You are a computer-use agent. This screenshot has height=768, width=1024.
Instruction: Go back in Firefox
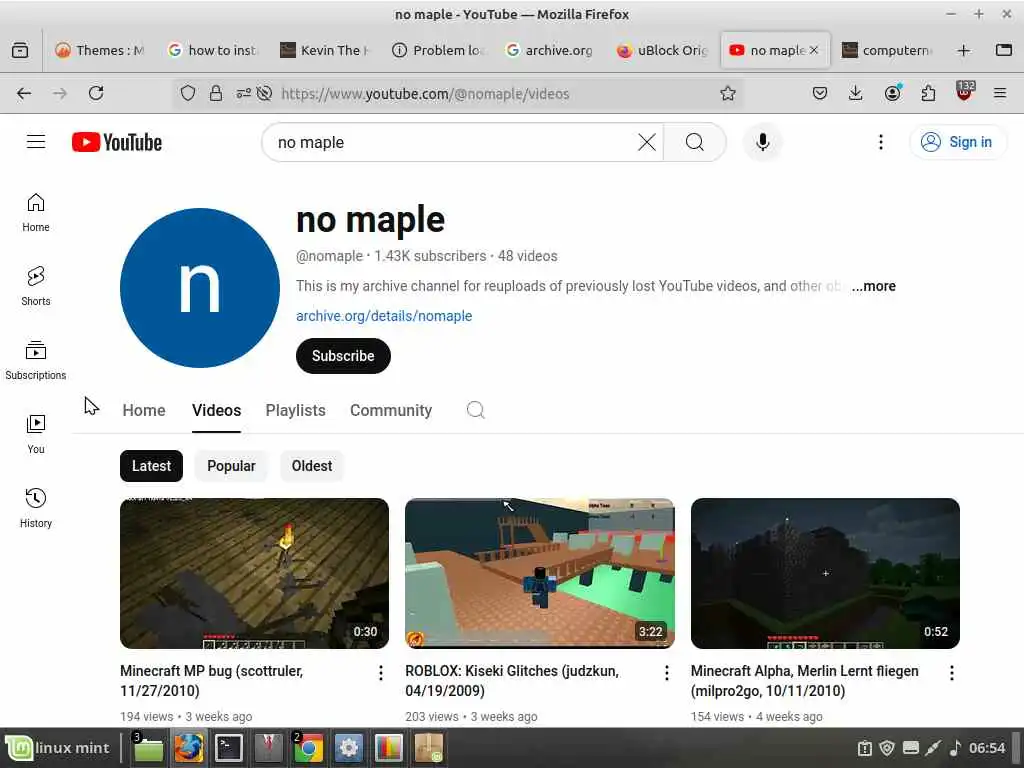[x=24, y=93]
